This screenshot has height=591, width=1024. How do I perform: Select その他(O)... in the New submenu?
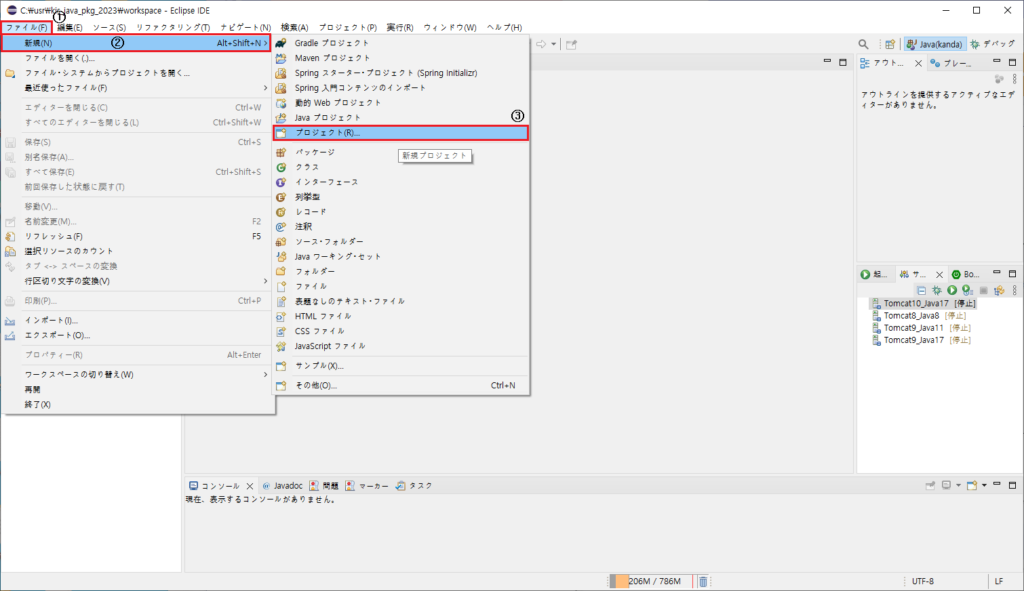pos(400,386)
